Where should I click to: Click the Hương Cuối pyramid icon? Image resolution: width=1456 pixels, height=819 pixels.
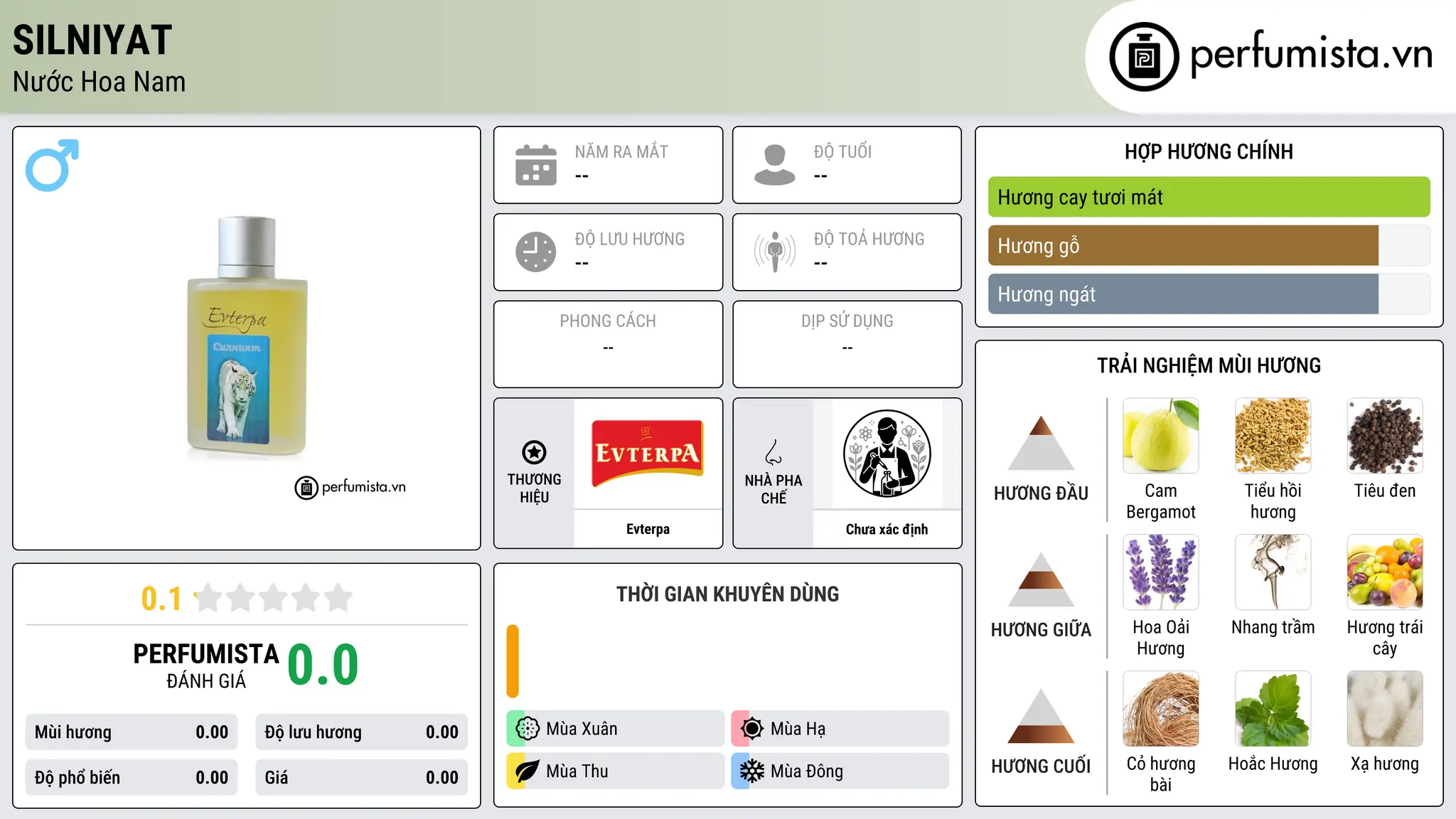click(1041, 716)
